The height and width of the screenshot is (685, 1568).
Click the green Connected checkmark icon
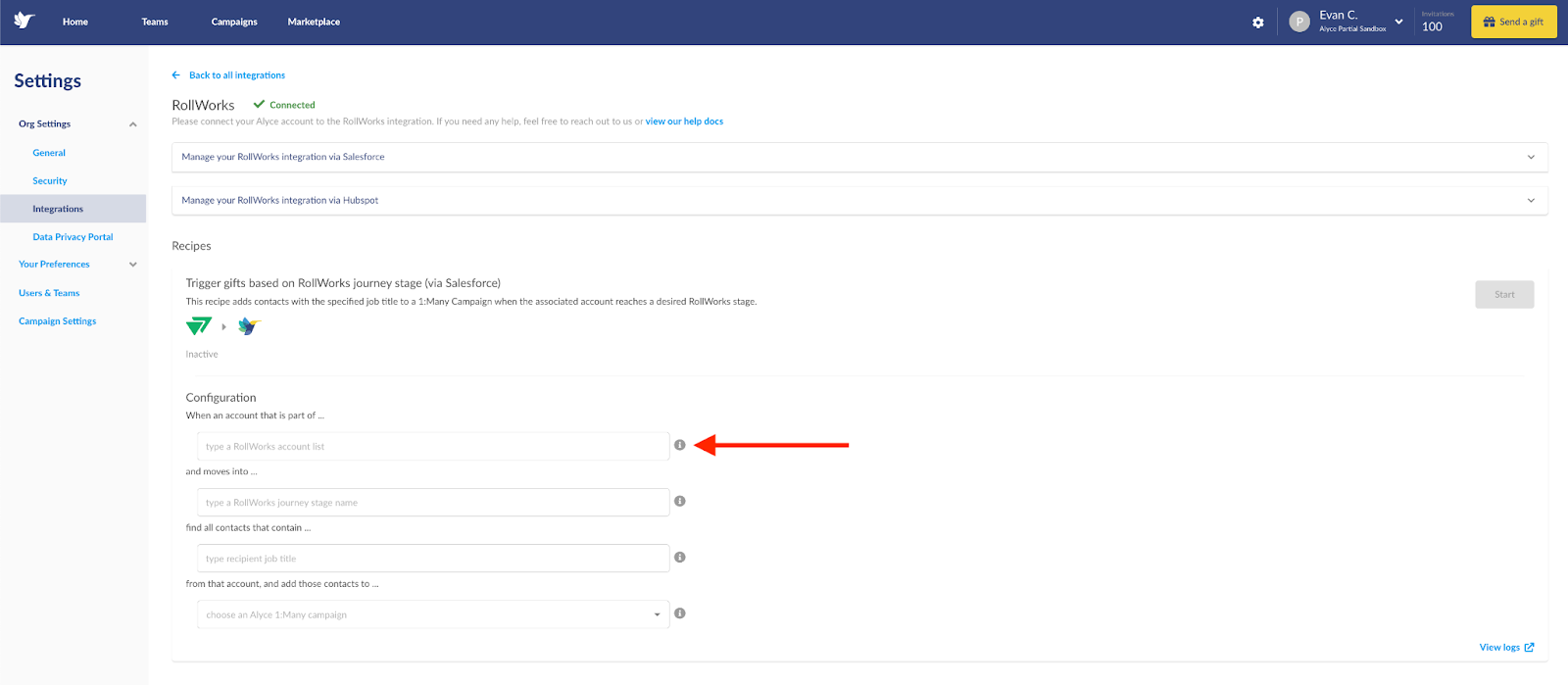(259, 104)
